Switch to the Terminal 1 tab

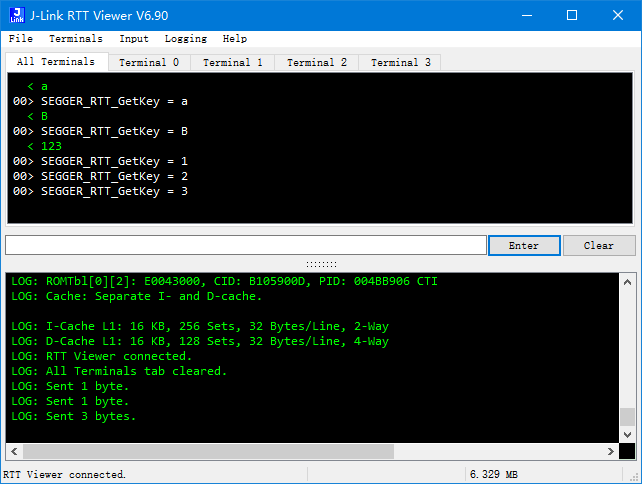[x=233, y=63]
